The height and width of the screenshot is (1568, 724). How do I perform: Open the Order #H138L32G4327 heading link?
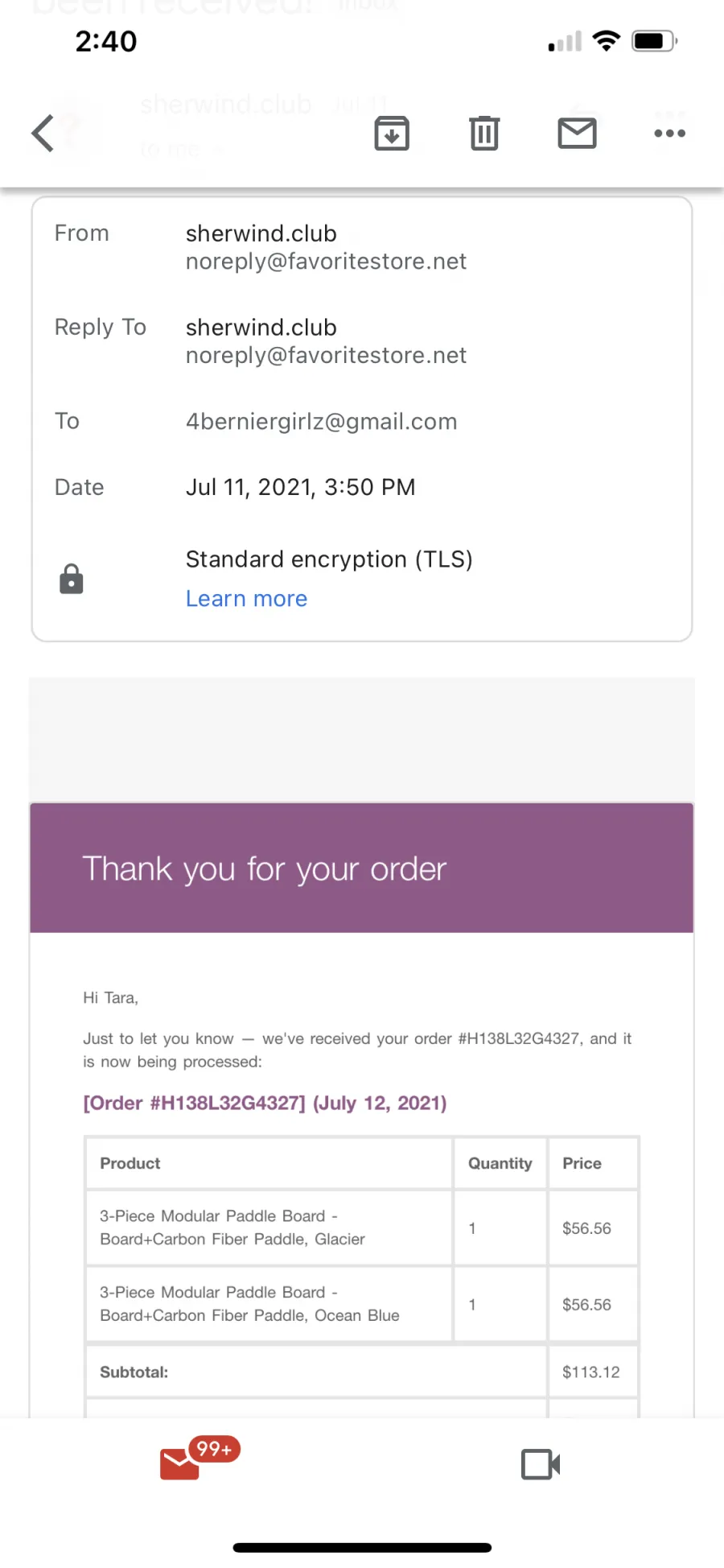tap(265, 1103)
